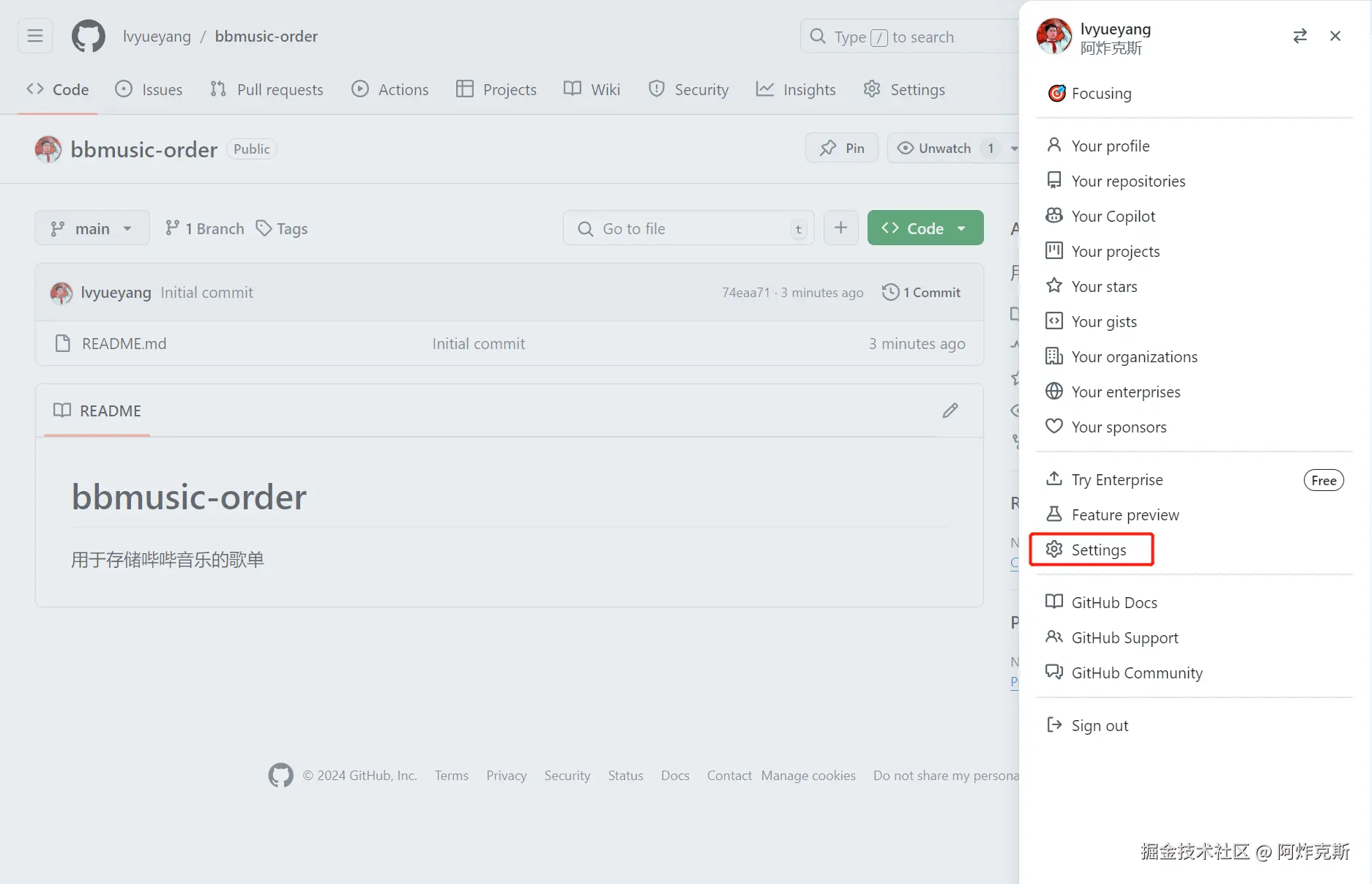Click lvyueyang commit author name

[x=116, y=293]
